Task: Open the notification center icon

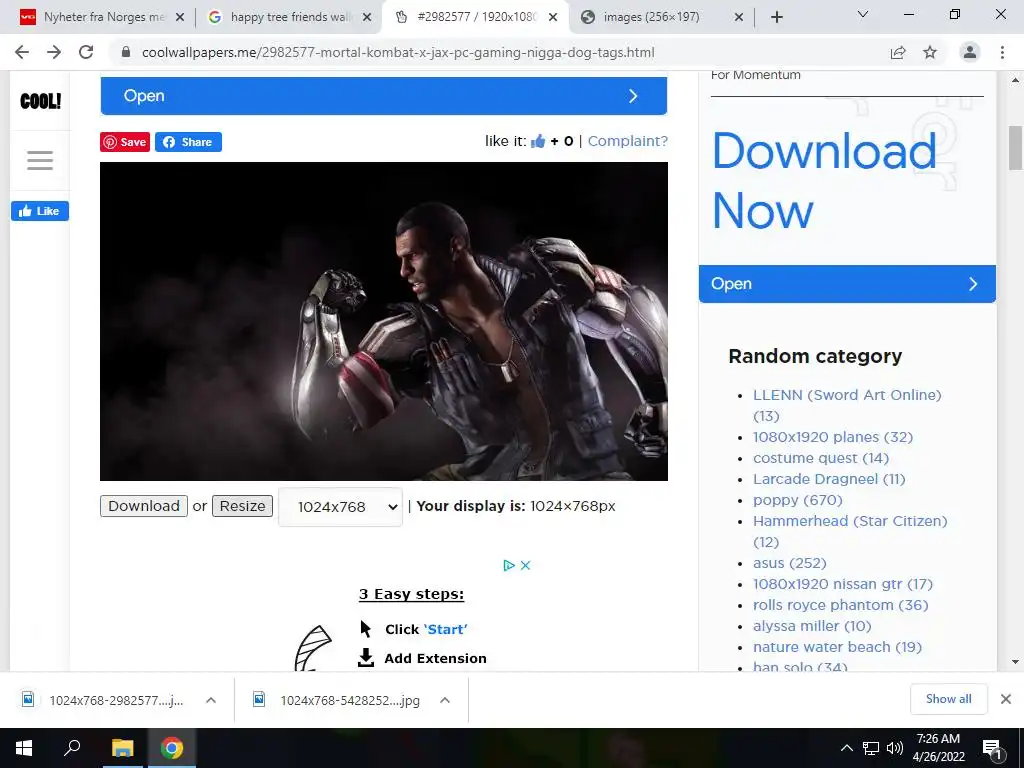Action: click(x=993, y=748)
